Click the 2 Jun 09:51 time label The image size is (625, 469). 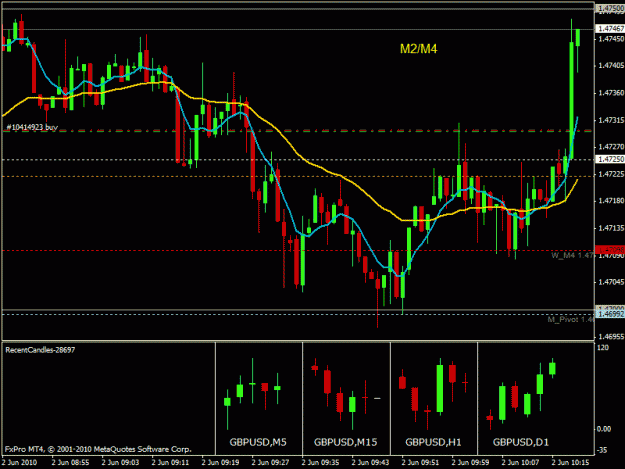click(420, 462)
